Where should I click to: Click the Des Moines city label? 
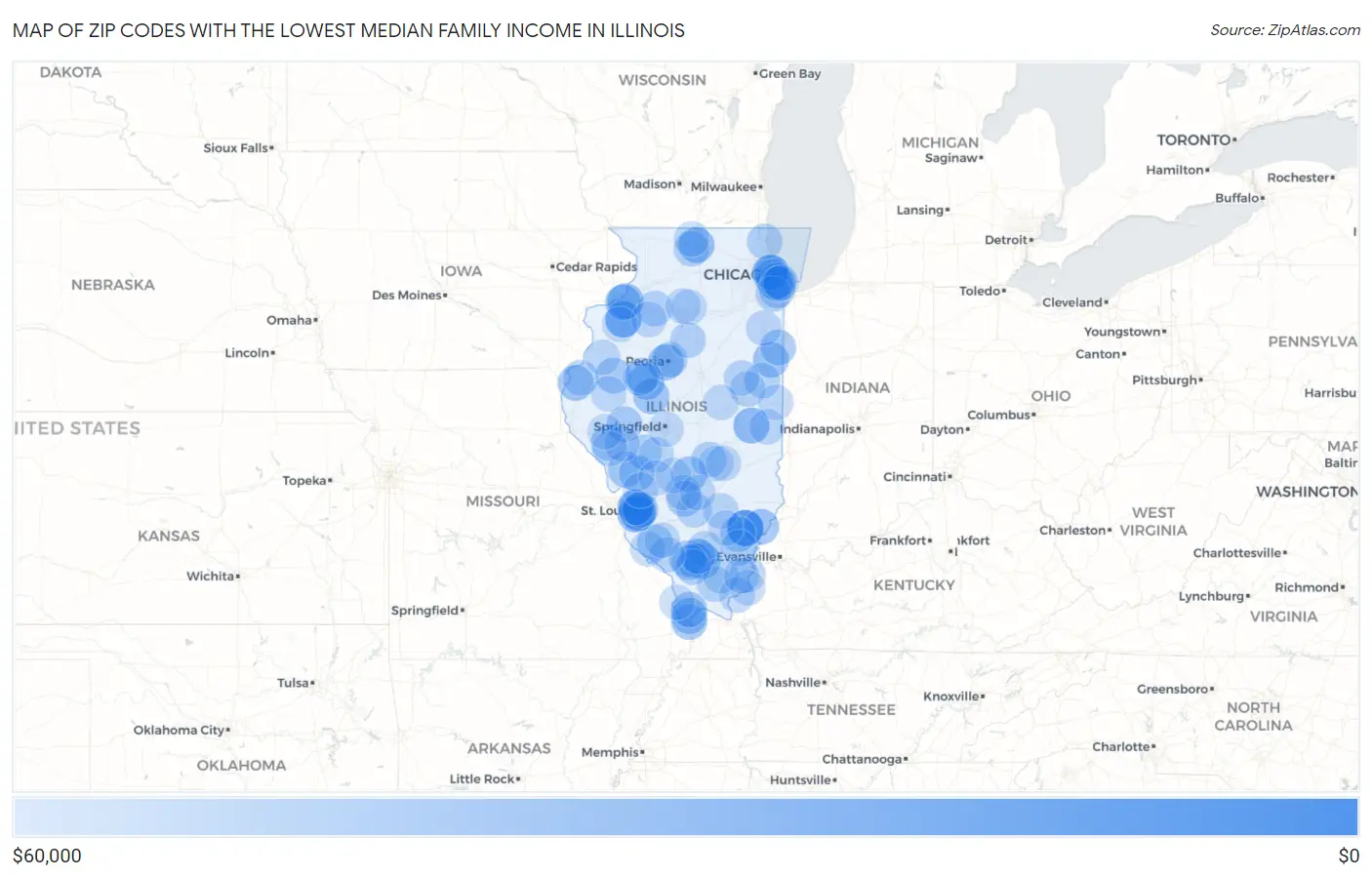pos(410,295)
